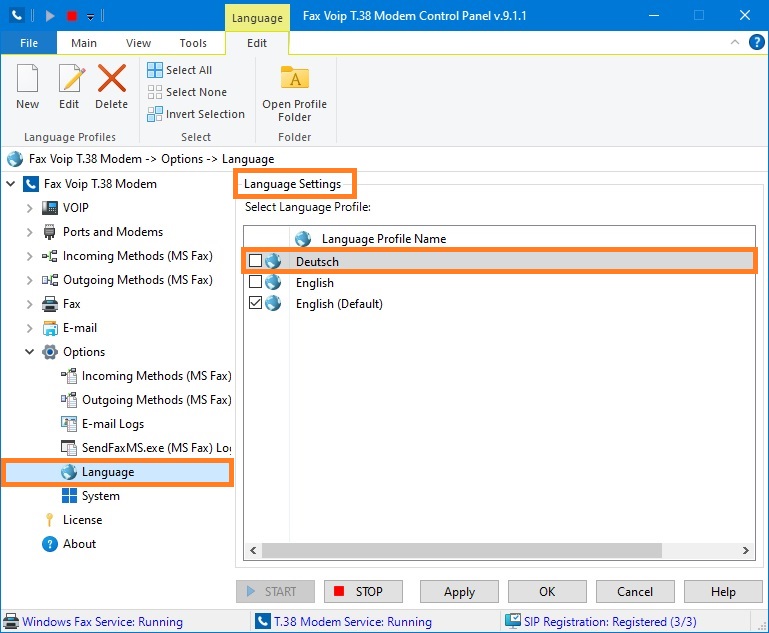Click the New language profile icon

pyautogui.click(x=27, y=78)
